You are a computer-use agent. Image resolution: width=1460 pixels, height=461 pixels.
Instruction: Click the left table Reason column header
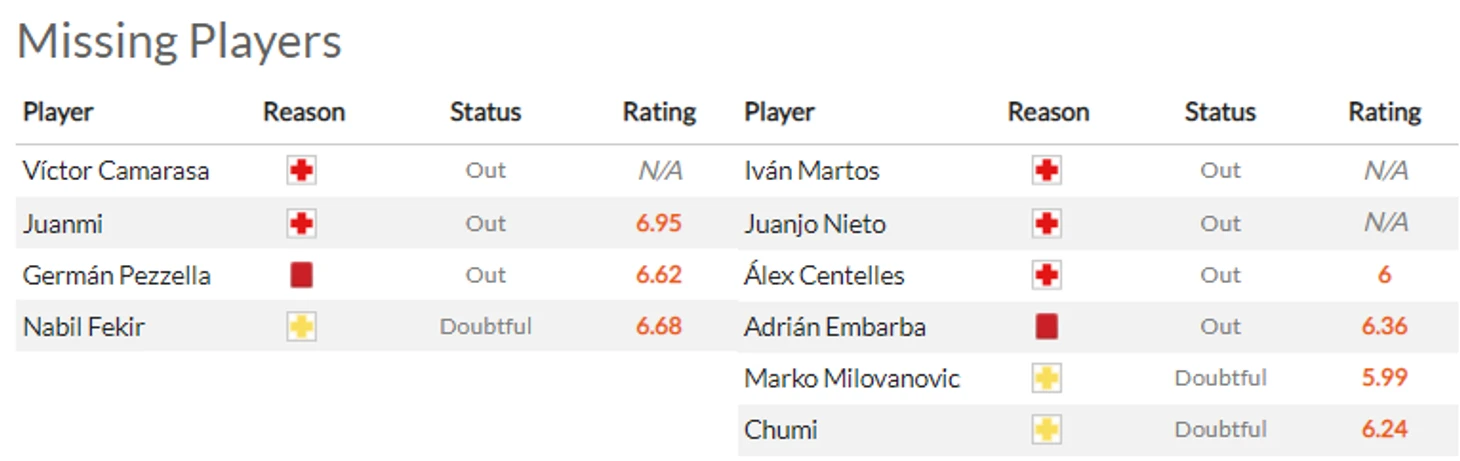(x=304, y=112)
